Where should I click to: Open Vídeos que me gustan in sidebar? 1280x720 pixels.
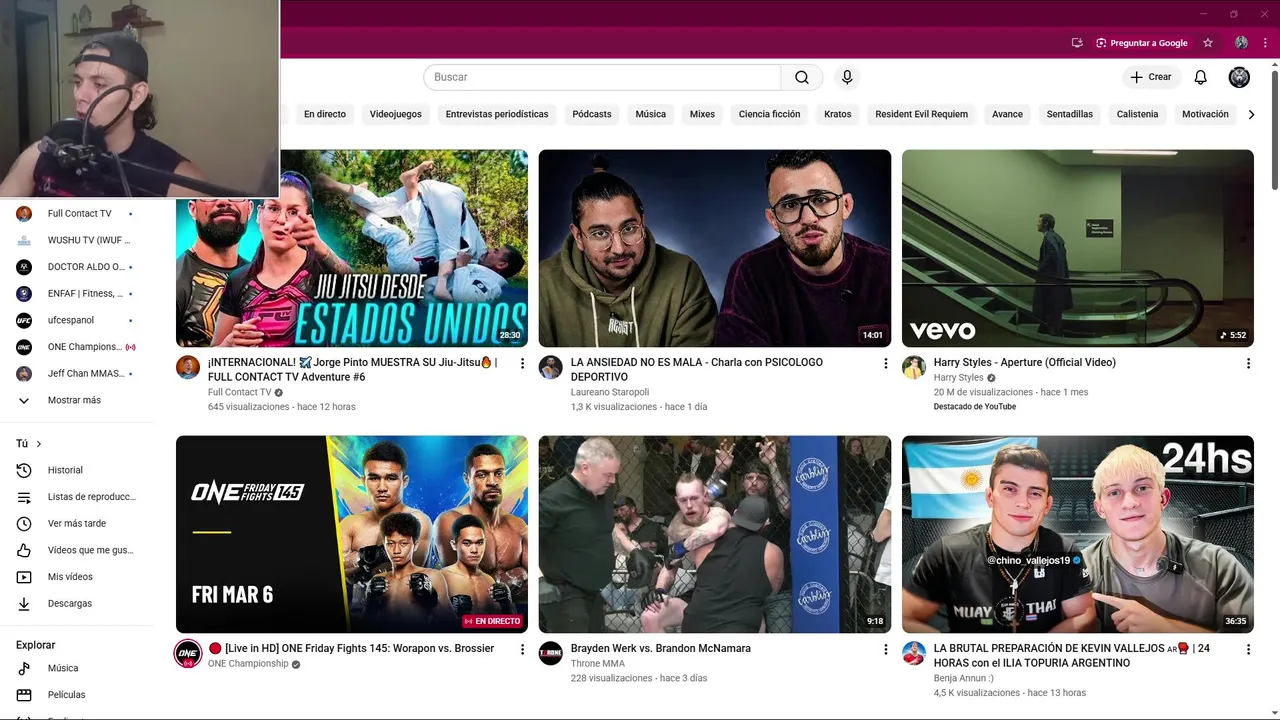77,550
